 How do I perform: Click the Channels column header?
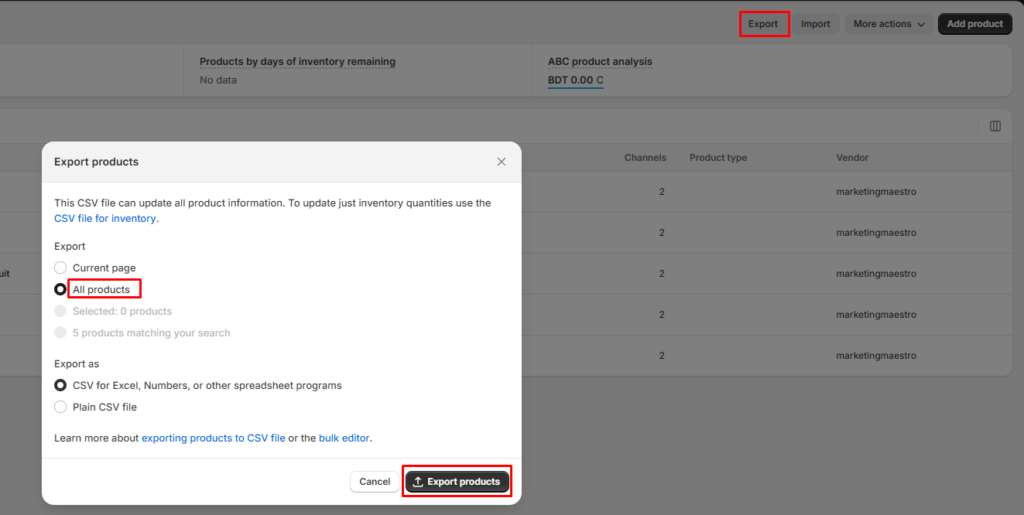[645, 158]
